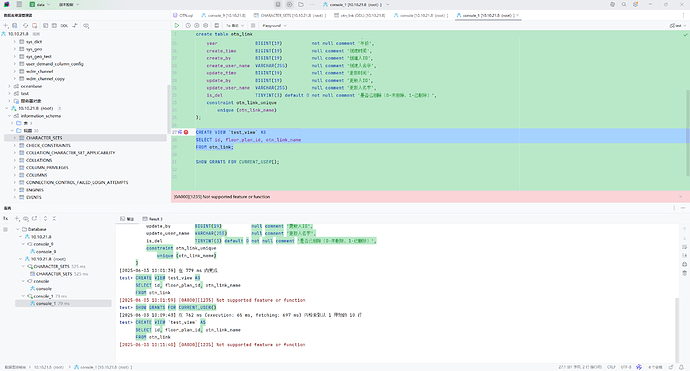The height and width of the screenshot is (371, 690).
Task: Toggle the in-editor results button in console toolbar
Action: [x=216, y=26]
